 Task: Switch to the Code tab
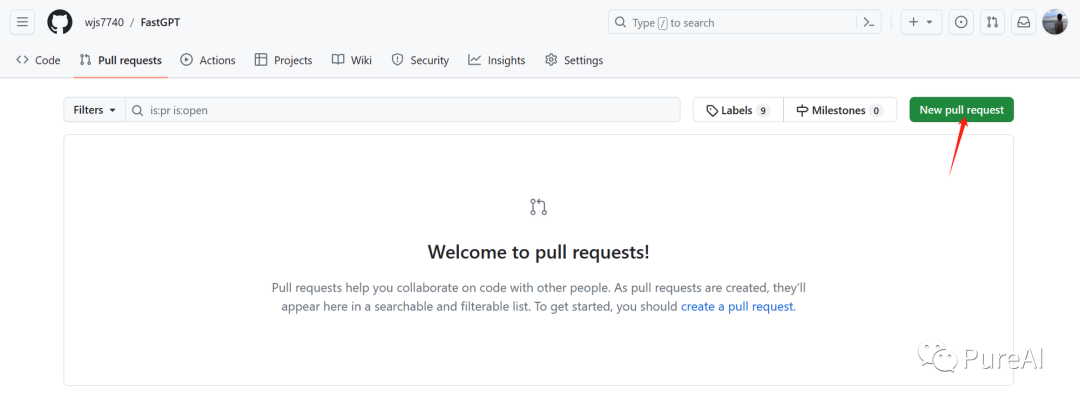coord(38,60)
